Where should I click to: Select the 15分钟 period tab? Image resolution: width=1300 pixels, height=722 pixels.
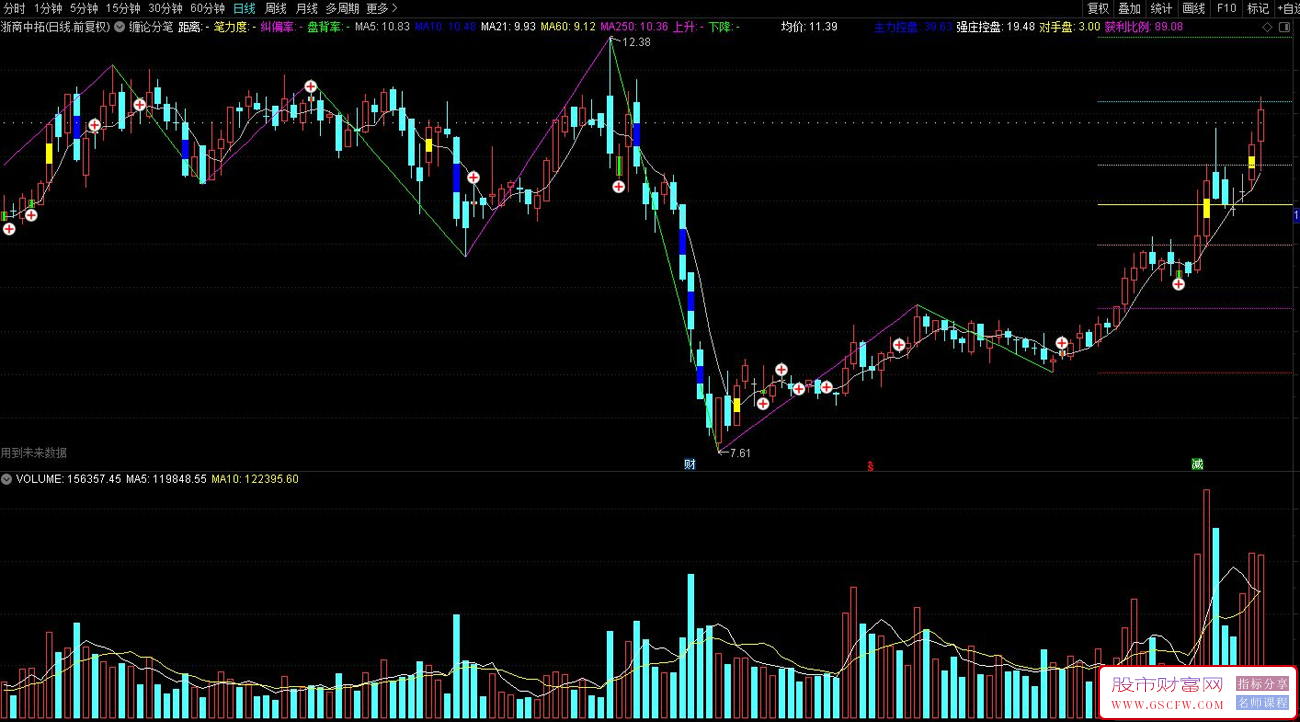(x=123, y=8)
